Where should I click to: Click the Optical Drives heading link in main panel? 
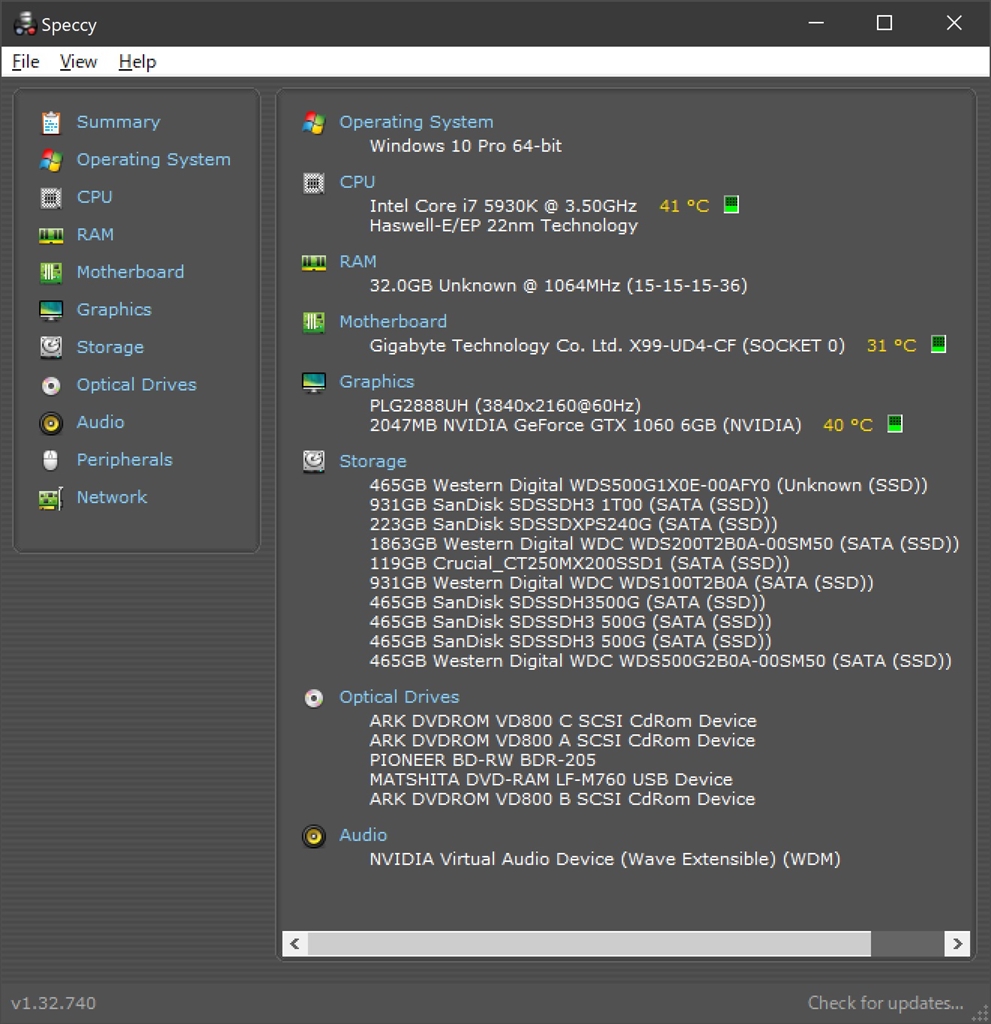tap(399, 697)
